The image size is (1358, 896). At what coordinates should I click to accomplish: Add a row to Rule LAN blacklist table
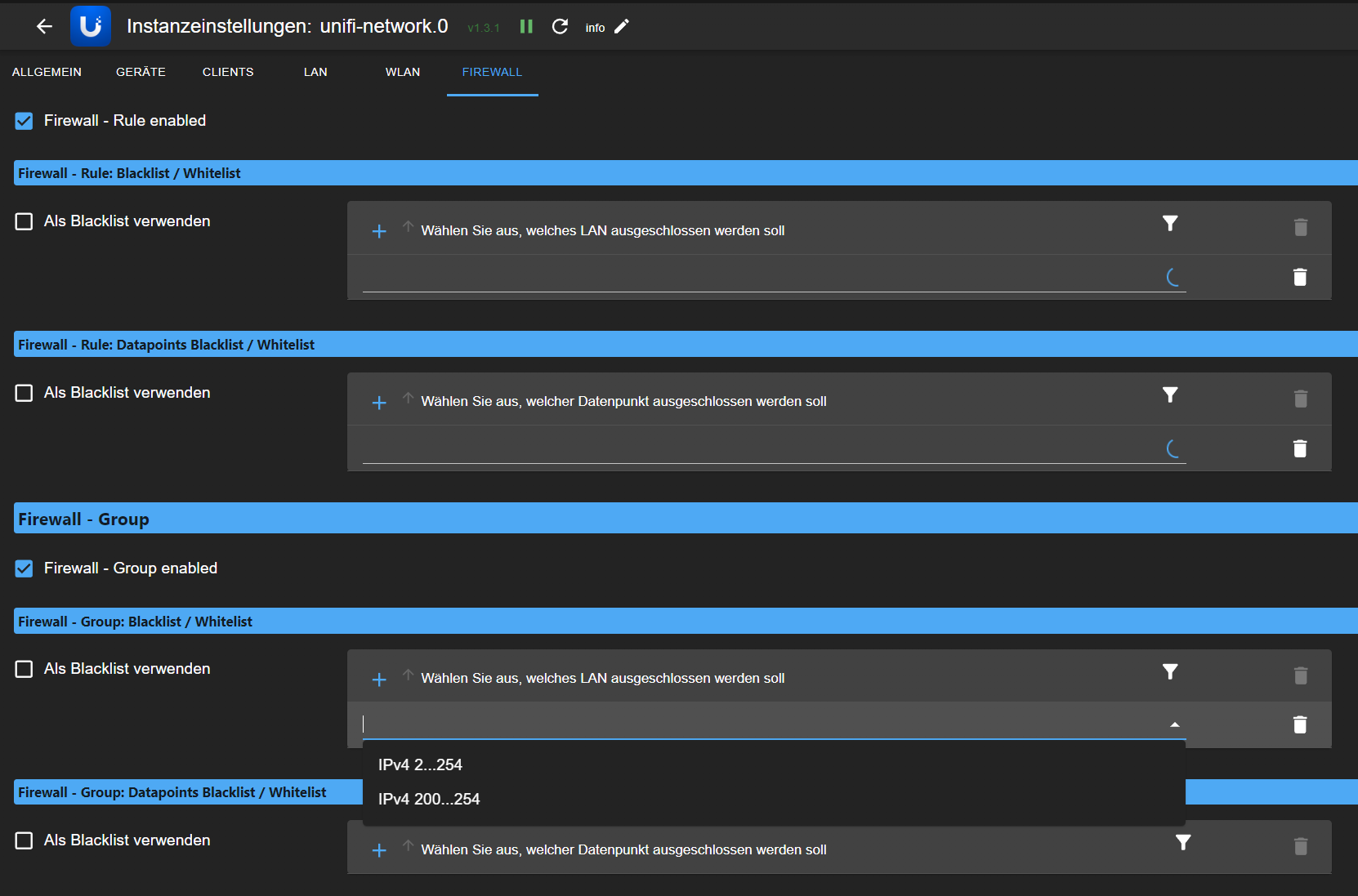coord(379,231)
